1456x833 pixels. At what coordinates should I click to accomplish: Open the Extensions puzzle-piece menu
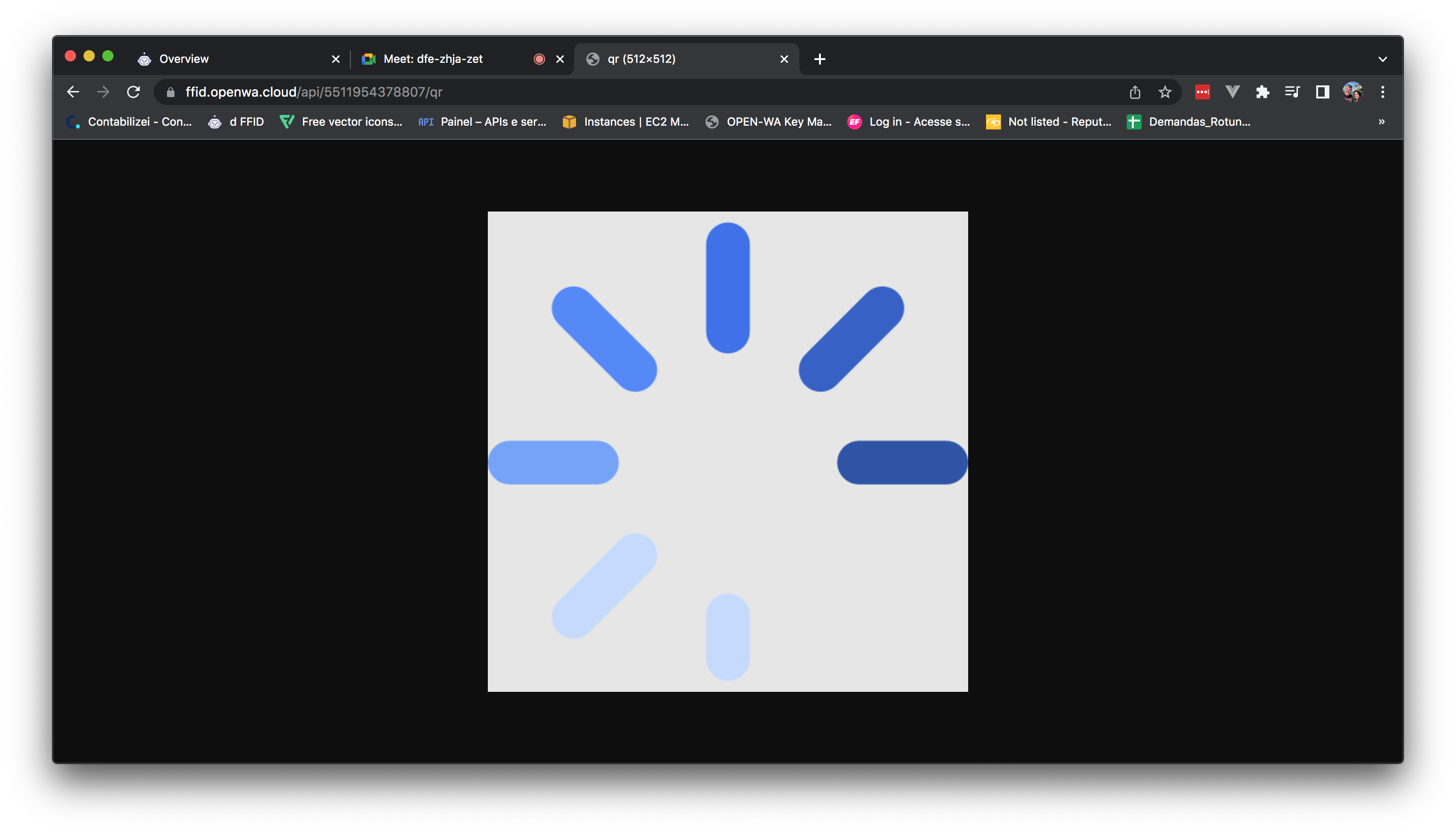(x=1263, y=91)
